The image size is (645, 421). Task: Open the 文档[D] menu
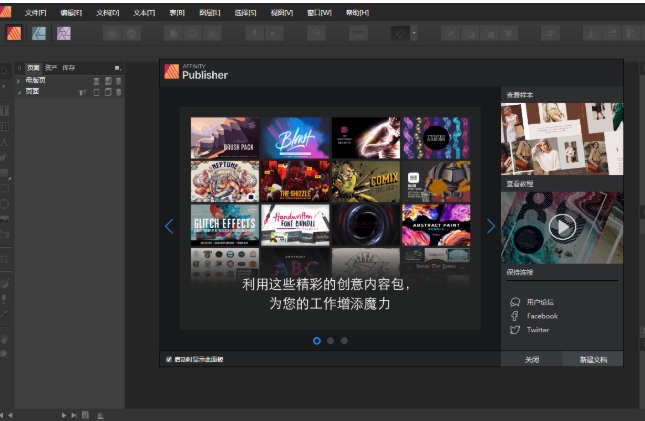[107, 13]
